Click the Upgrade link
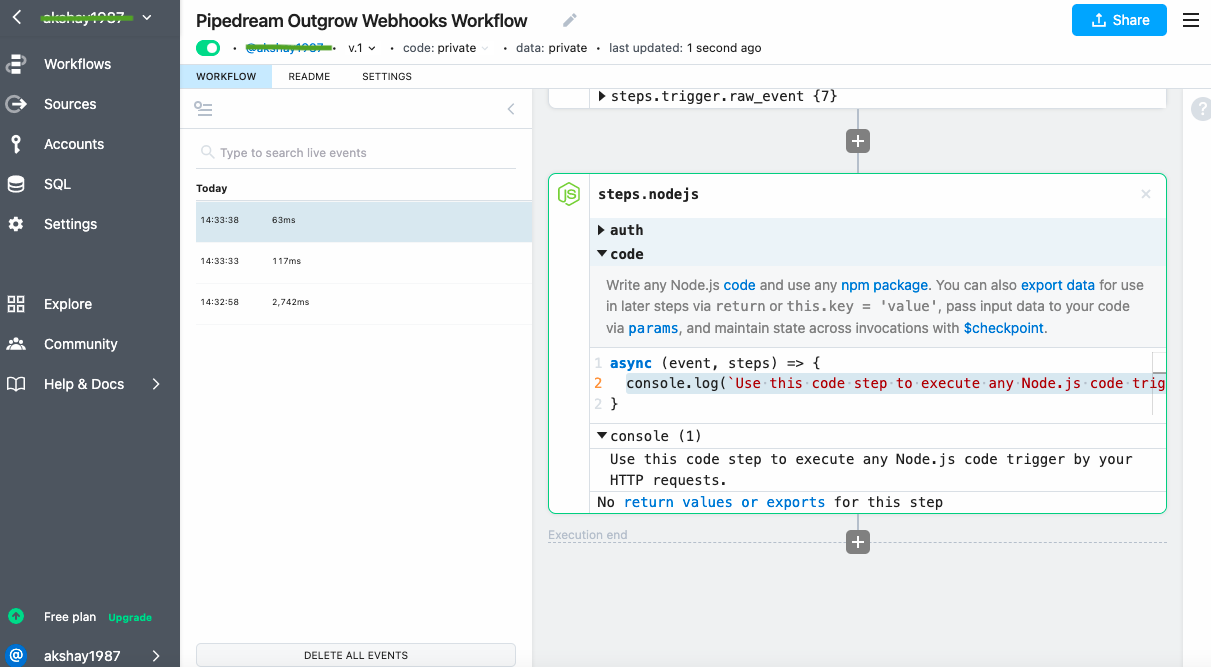1211x667 pixels. pyautogui.click(x=130, y=617)
